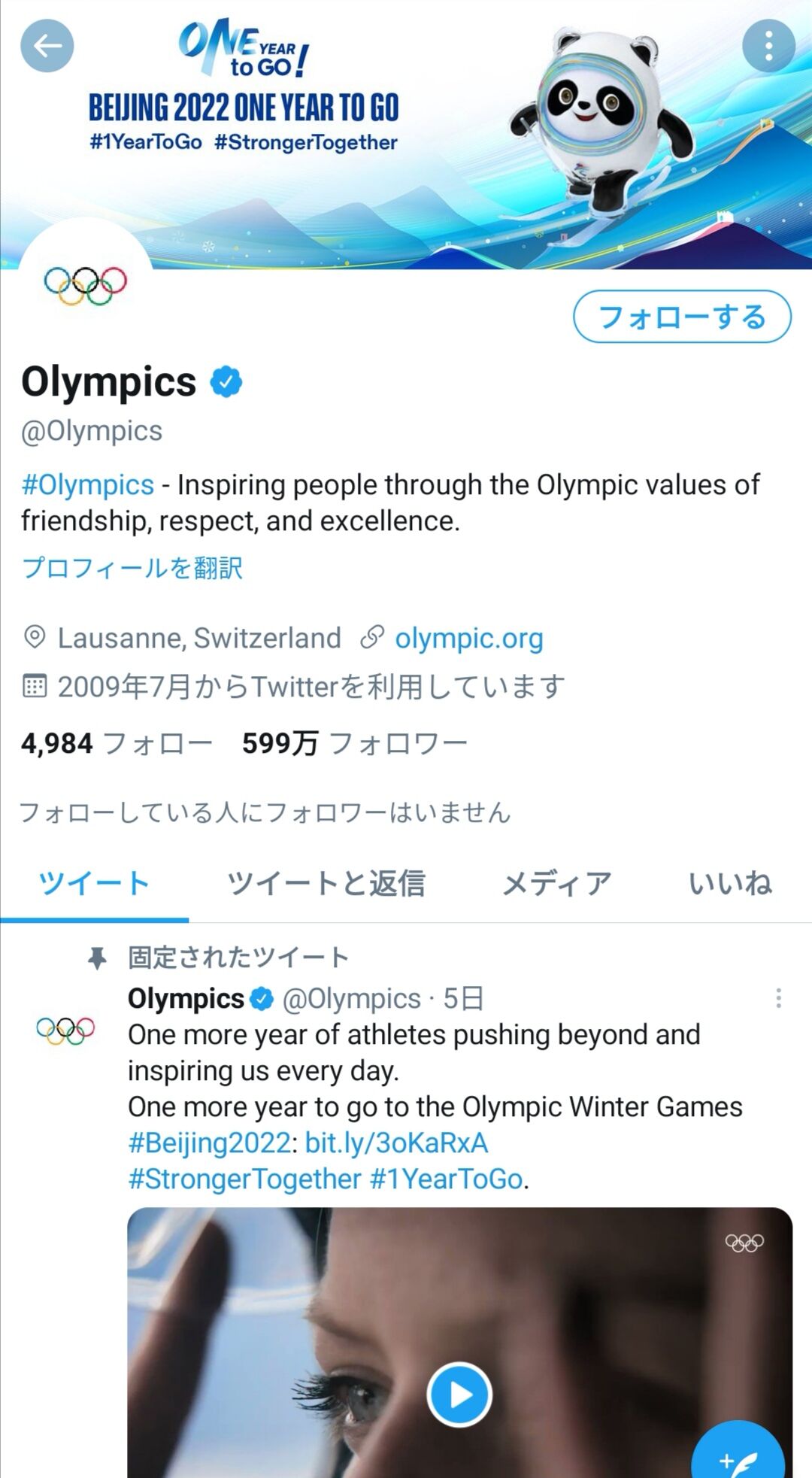The height and width of the screenshot is (1478, 812).
Task: Open the bit.ly/3oKaRxA link
Action: [396, 1143]
